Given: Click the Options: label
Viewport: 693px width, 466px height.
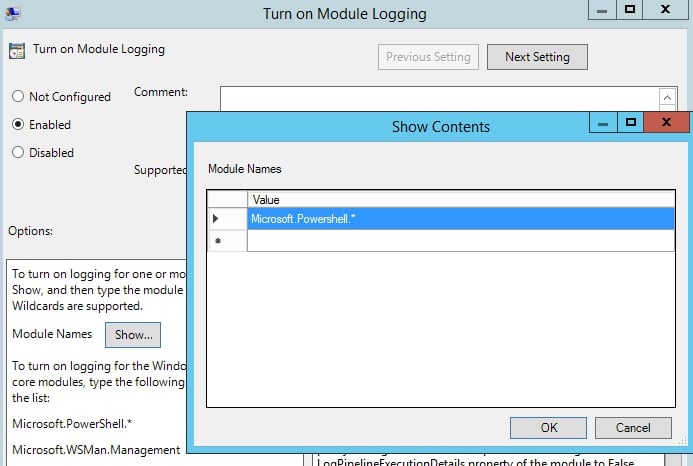Looking at the screenshot, I should coord(30,231).
